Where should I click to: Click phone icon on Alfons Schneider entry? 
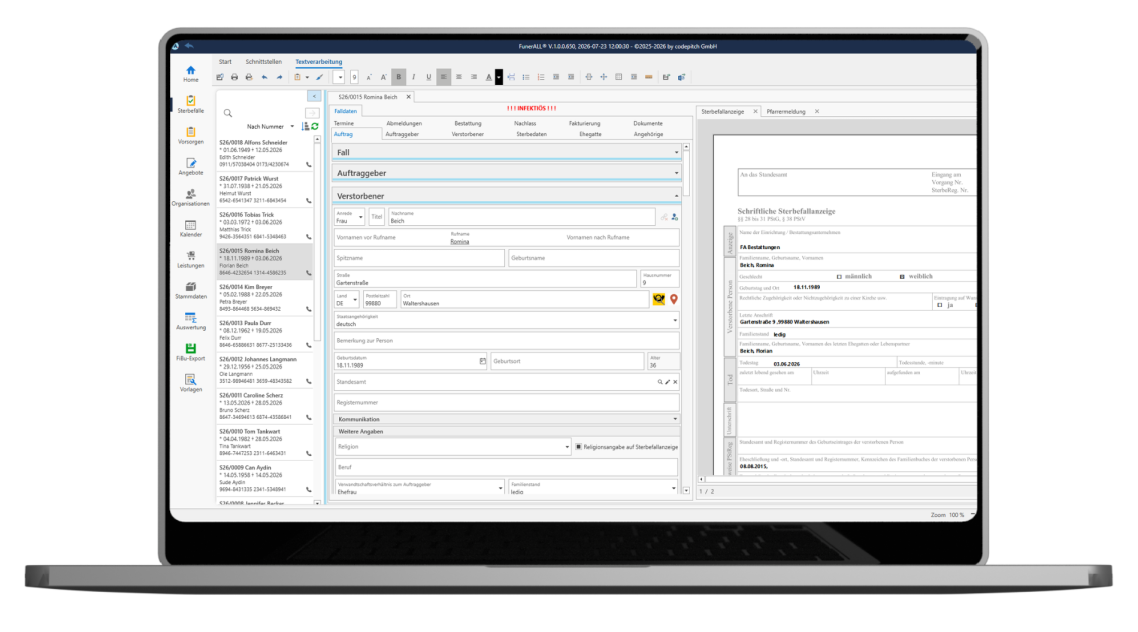click(308, 165)
